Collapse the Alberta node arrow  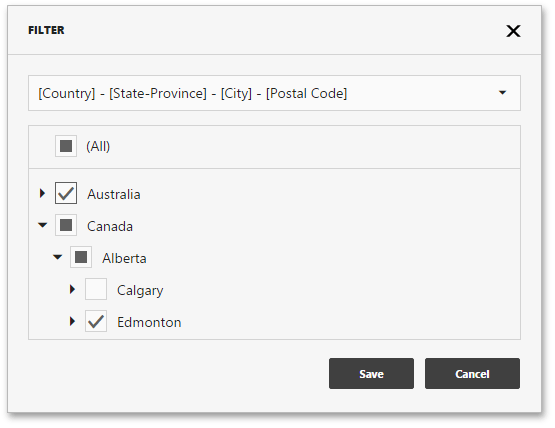(x=57, y=257)
